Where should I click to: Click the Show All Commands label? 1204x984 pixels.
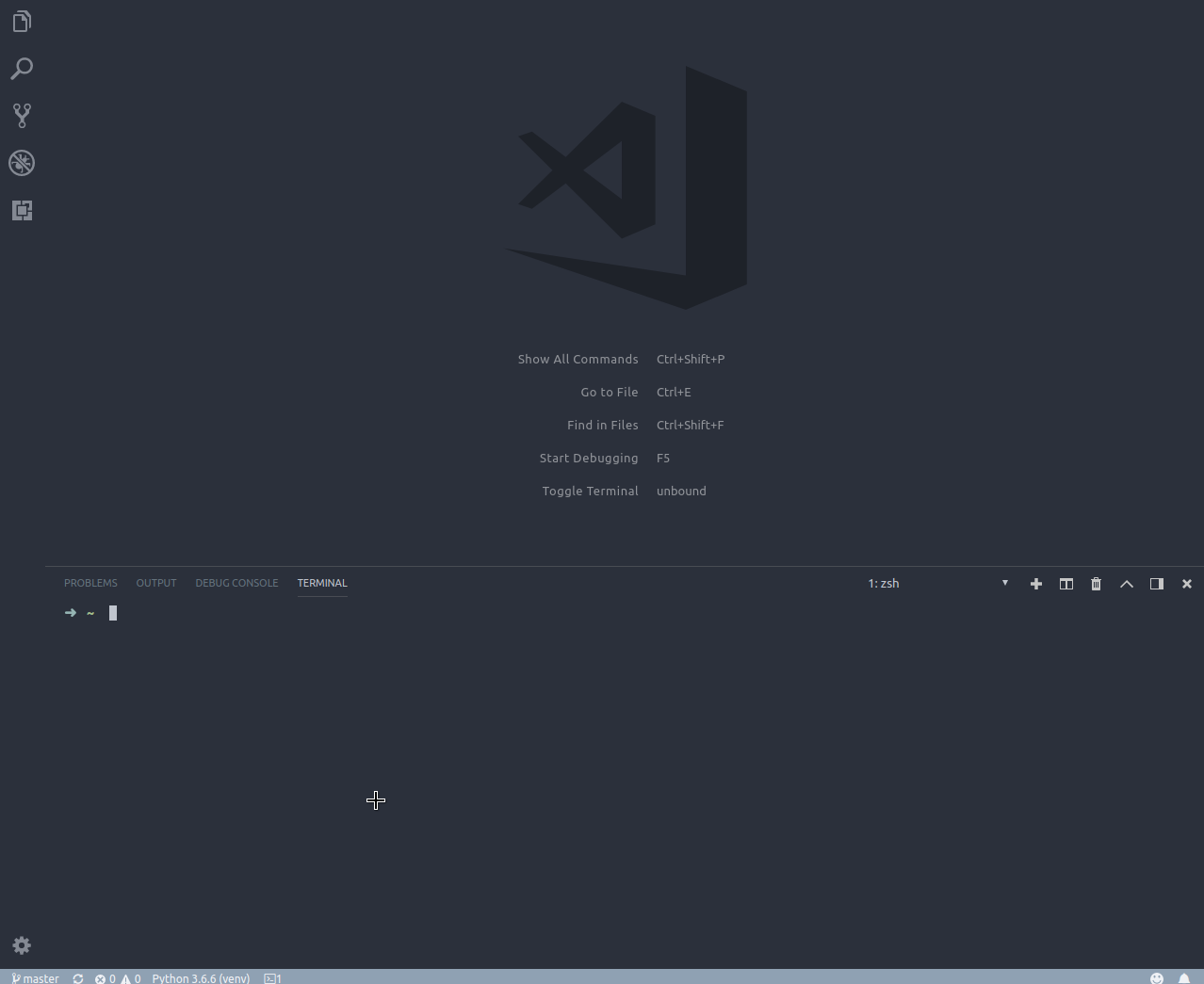[x=578, y=359]
